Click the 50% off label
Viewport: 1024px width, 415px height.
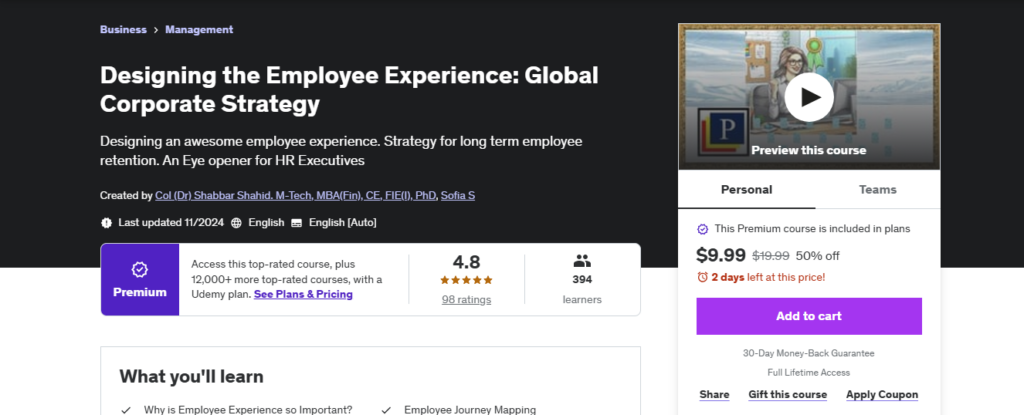818,256
